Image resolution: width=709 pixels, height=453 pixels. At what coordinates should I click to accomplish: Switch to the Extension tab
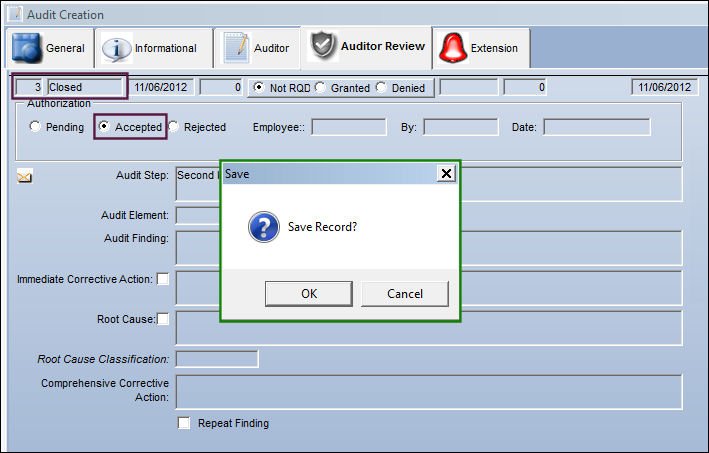(481, 48)
